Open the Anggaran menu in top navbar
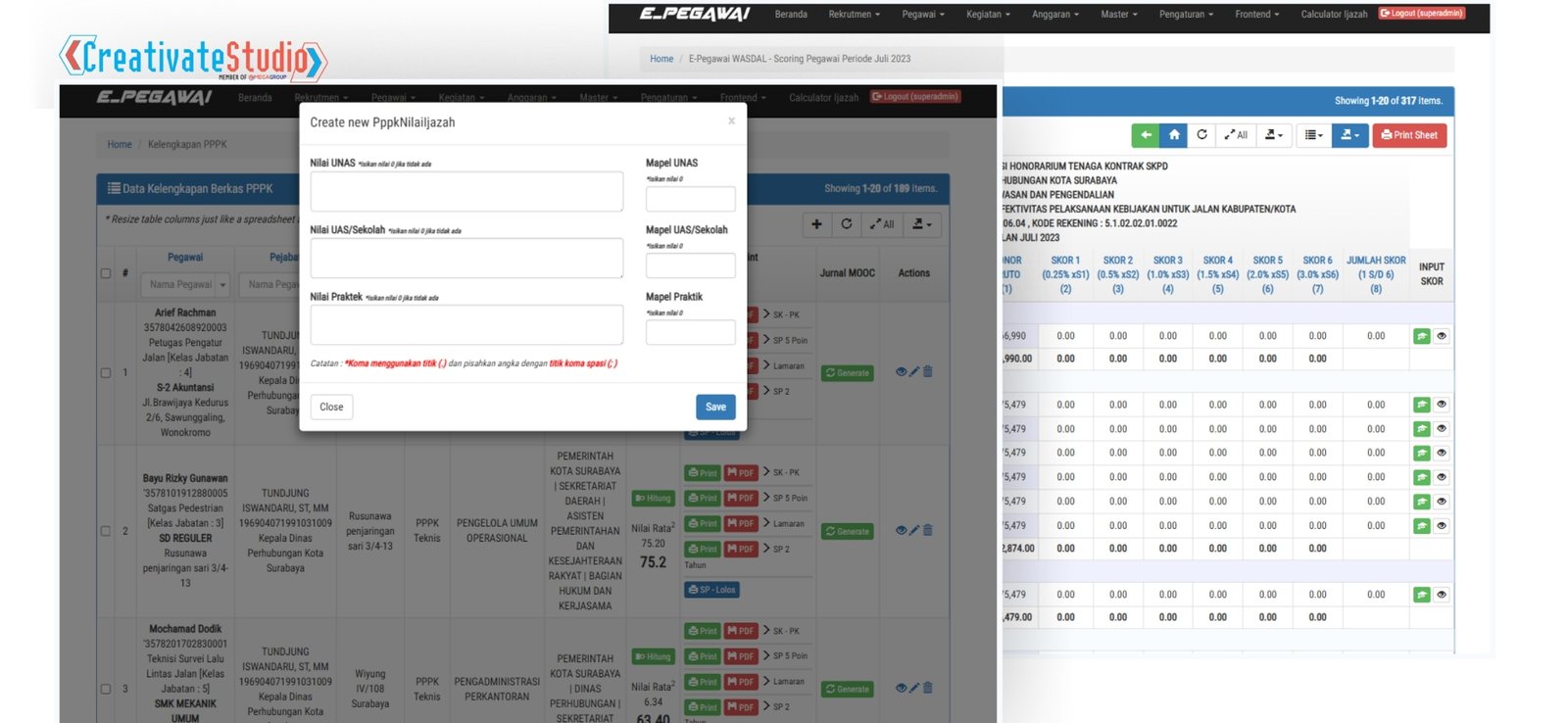The height and width of the screenshot is (723, 1568). (x=1054, y=15)
